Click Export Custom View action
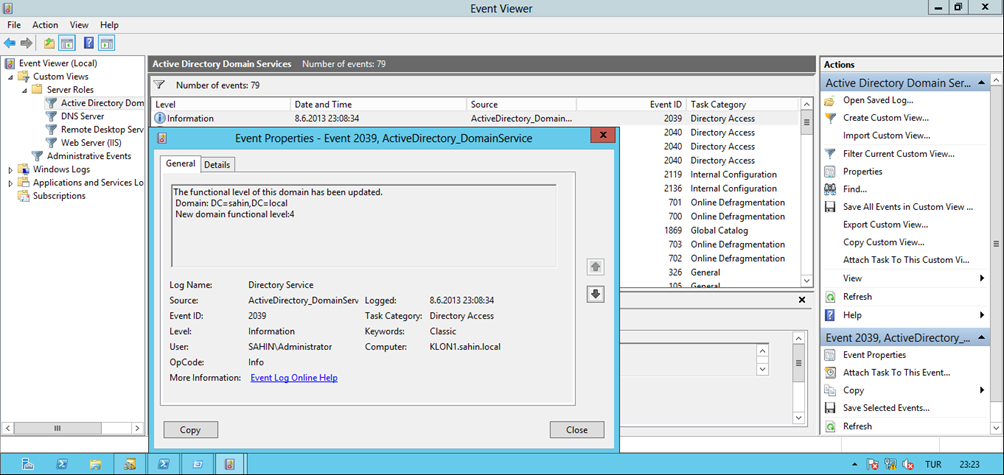Screen dimensions: 1004x475 coord(886,225)
